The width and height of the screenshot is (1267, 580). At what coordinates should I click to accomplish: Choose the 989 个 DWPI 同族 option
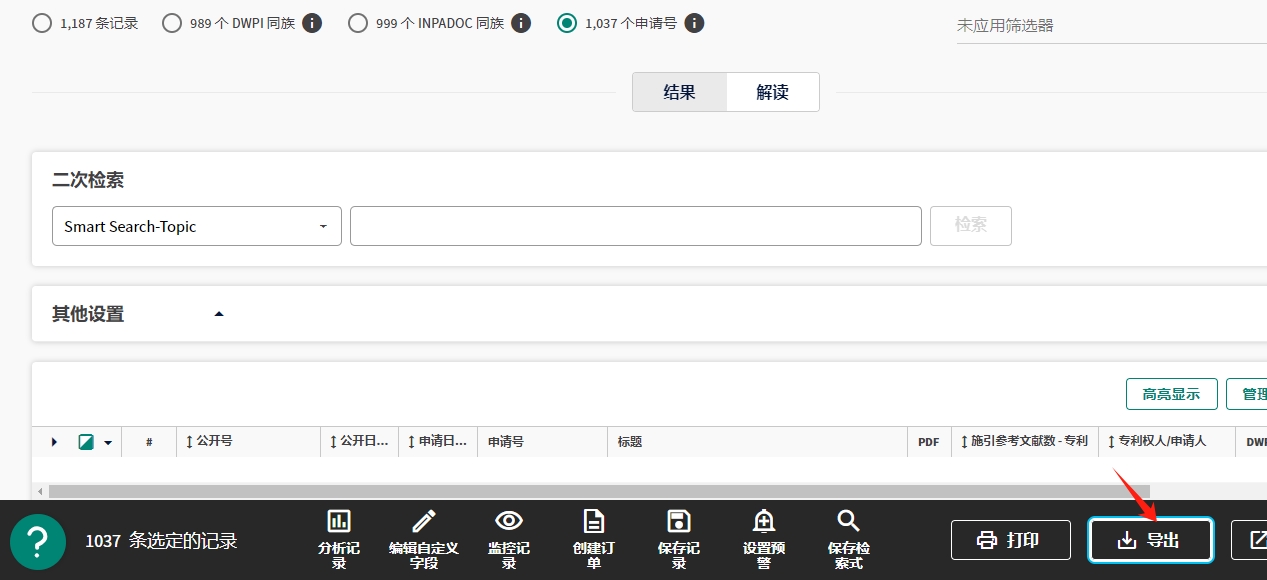click(172, 23)
